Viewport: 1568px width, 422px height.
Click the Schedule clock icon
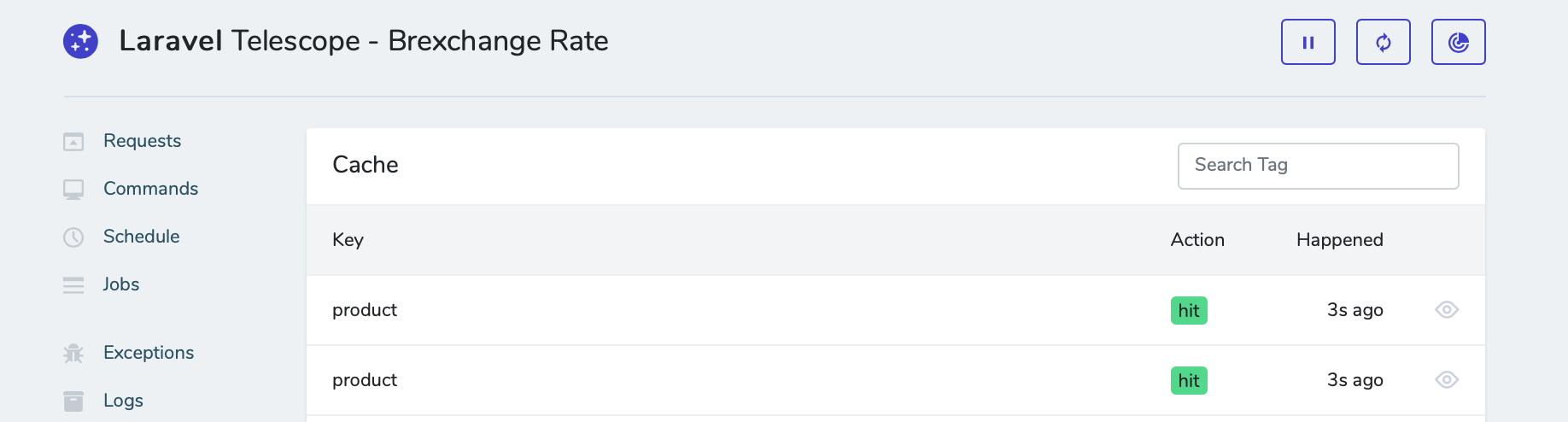click(x=73, y=237)
